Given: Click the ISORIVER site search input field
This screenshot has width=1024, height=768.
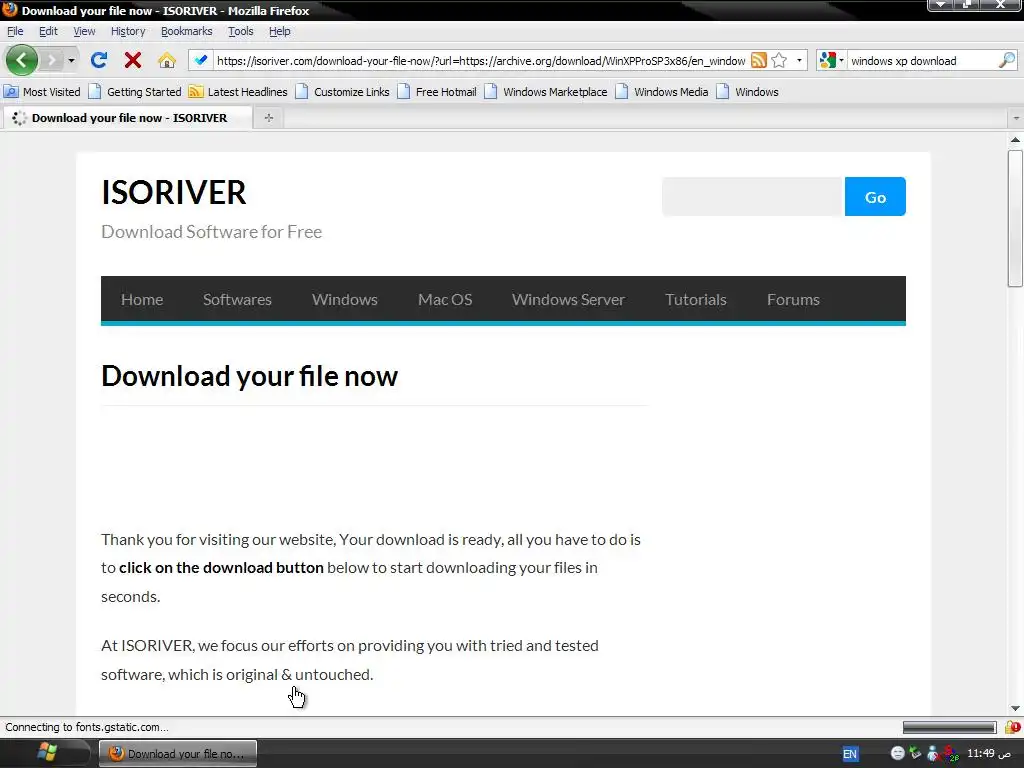Looking at the screenshot, I should coord(753,197).
